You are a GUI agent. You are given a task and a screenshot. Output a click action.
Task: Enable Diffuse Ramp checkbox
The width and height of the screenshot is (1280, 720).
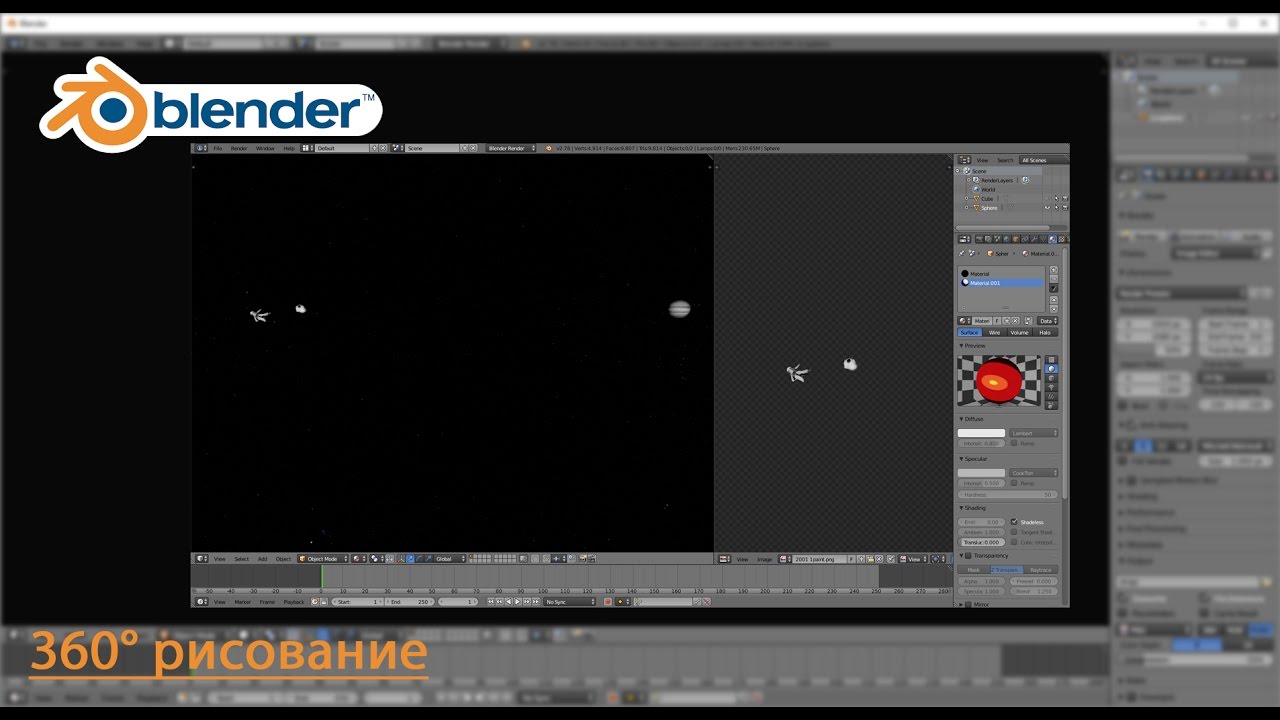click(1014, 443)
